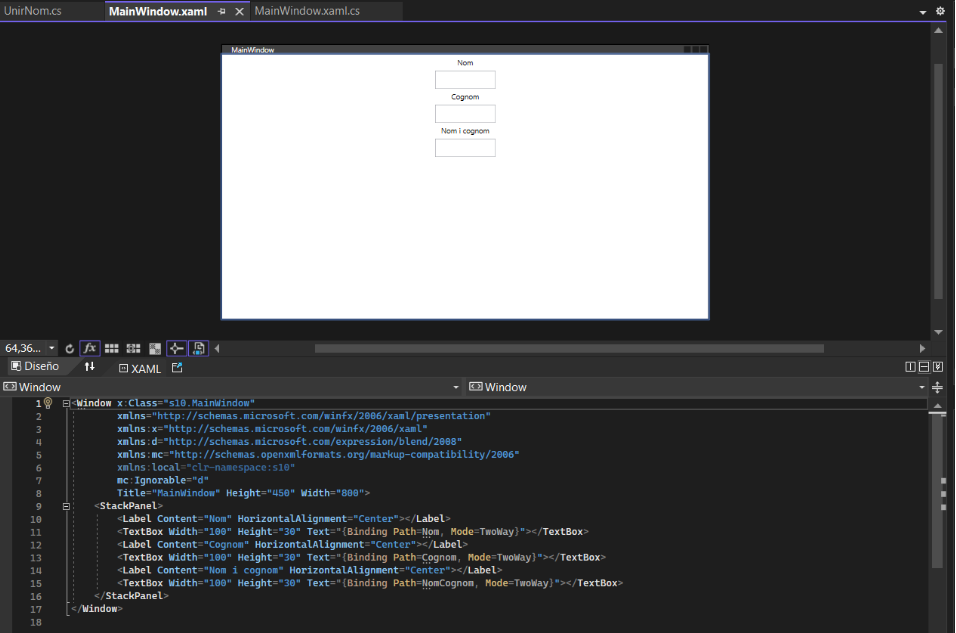
Task: Click the swap panes arrows icon
Action: tap(89, 368)
